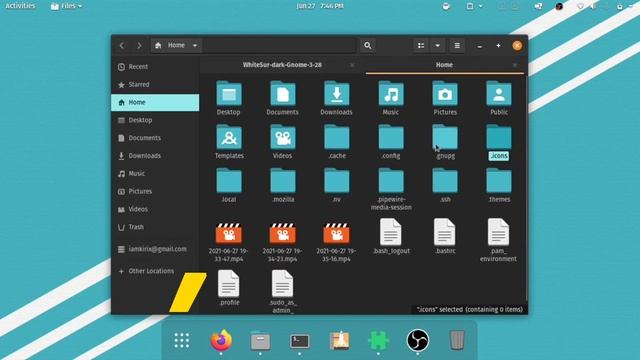The image size is (640, 360).
Task: Open the Pictures folder in file grid
Action: 445,93
